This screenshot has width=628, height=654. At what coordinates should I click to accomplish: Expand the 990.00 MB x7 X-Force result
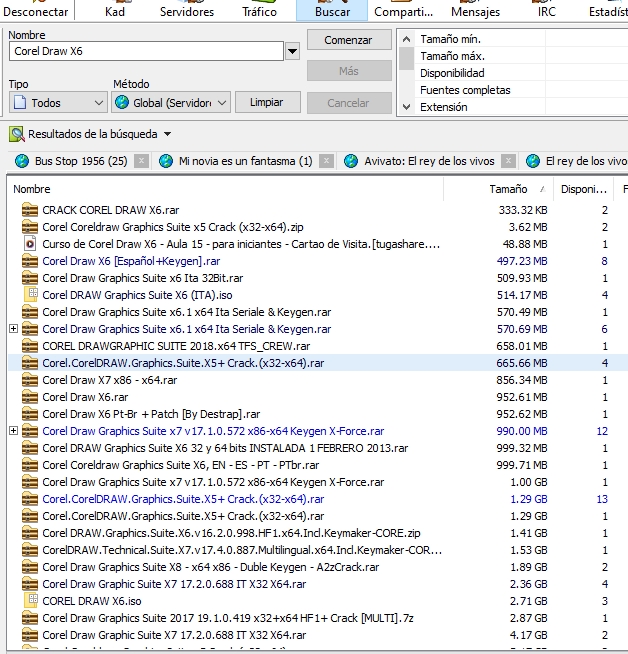pyautogui.click(x=13, y=430)
